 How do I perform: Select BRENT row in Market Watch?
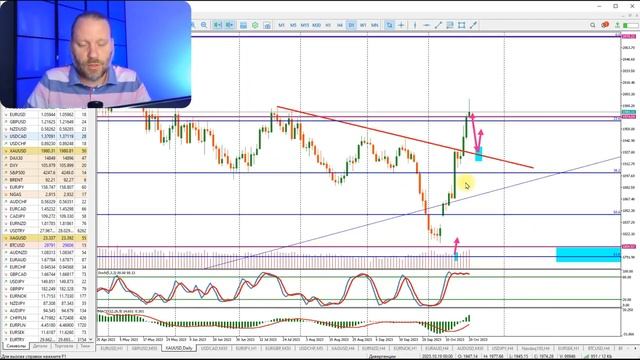pyautogui.click(x=46, y=180)
